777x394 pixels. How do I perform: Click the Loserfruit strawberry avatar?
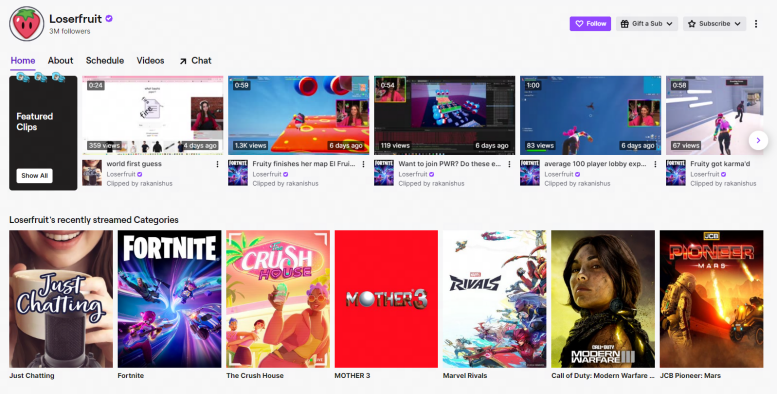26,23
